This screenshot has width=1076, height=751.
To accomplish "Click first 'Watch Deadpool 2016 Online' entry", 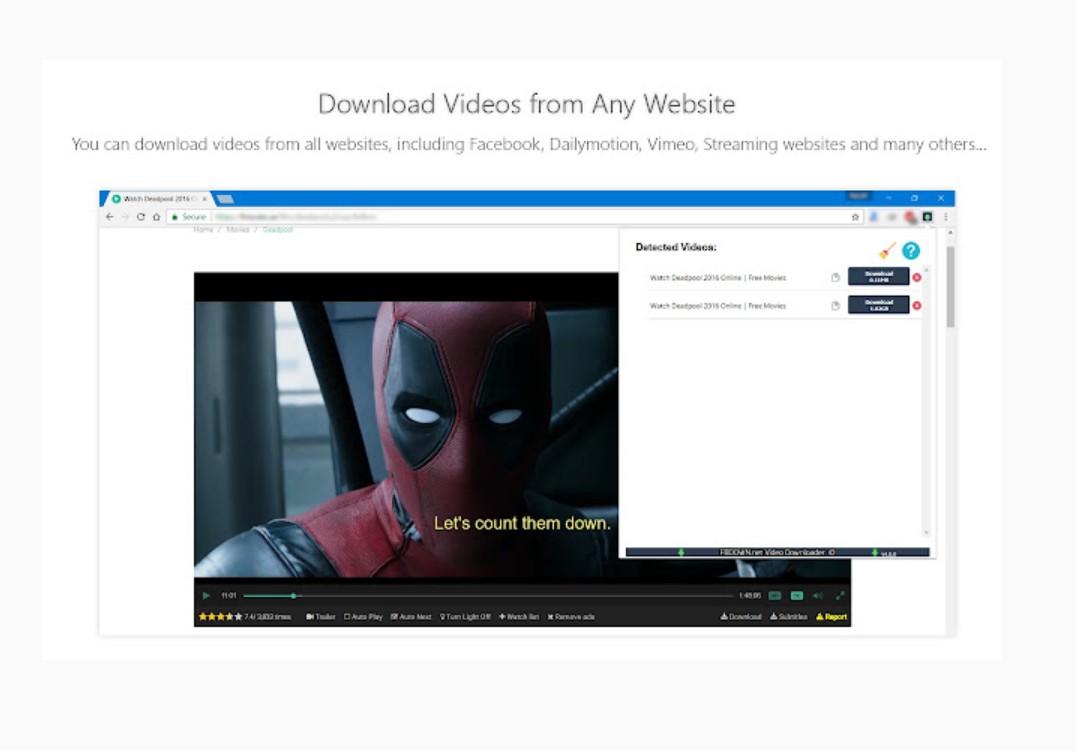I will coord(718,277).
